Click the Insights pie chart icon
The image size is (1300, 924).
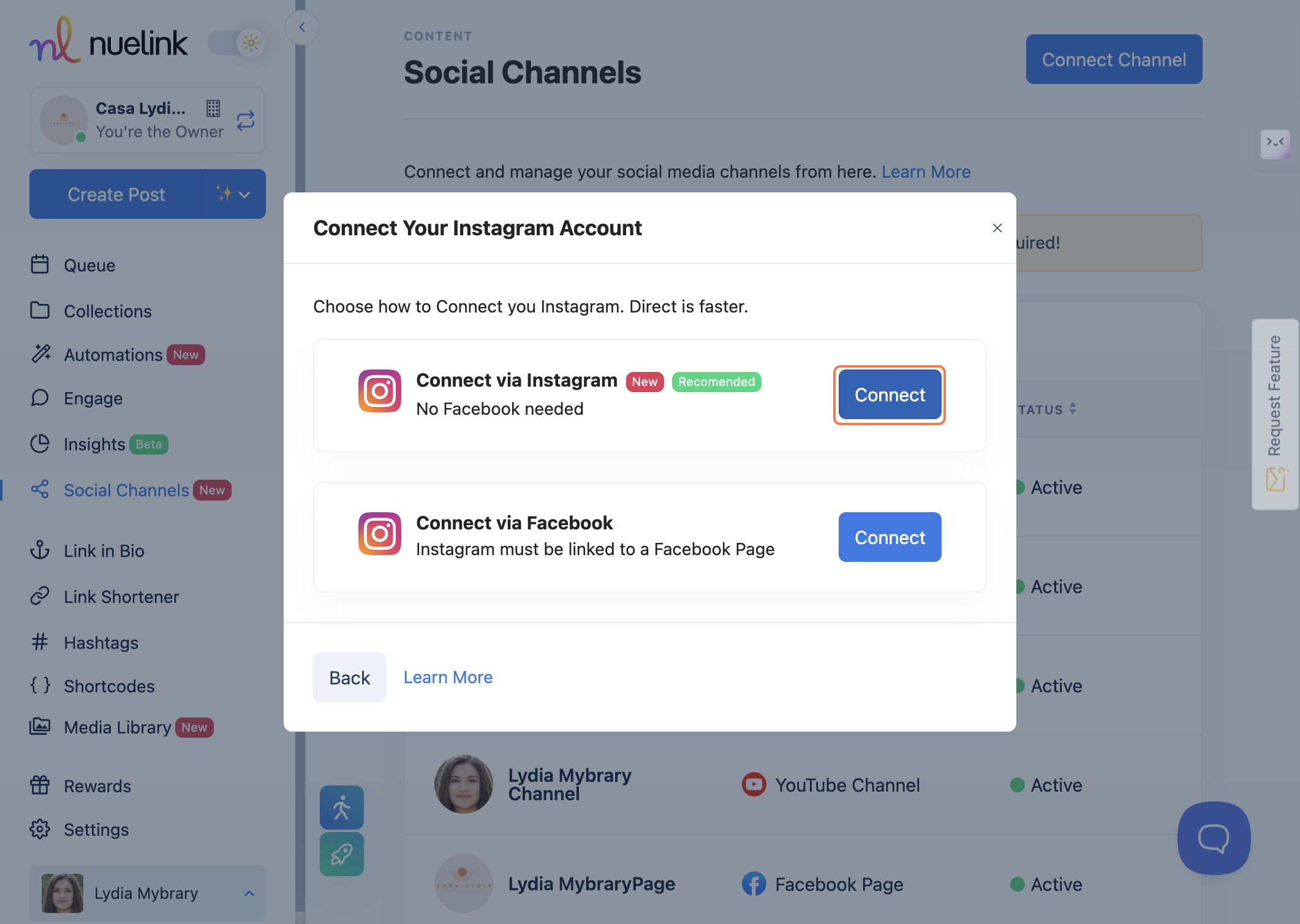[x=40, y=444]
